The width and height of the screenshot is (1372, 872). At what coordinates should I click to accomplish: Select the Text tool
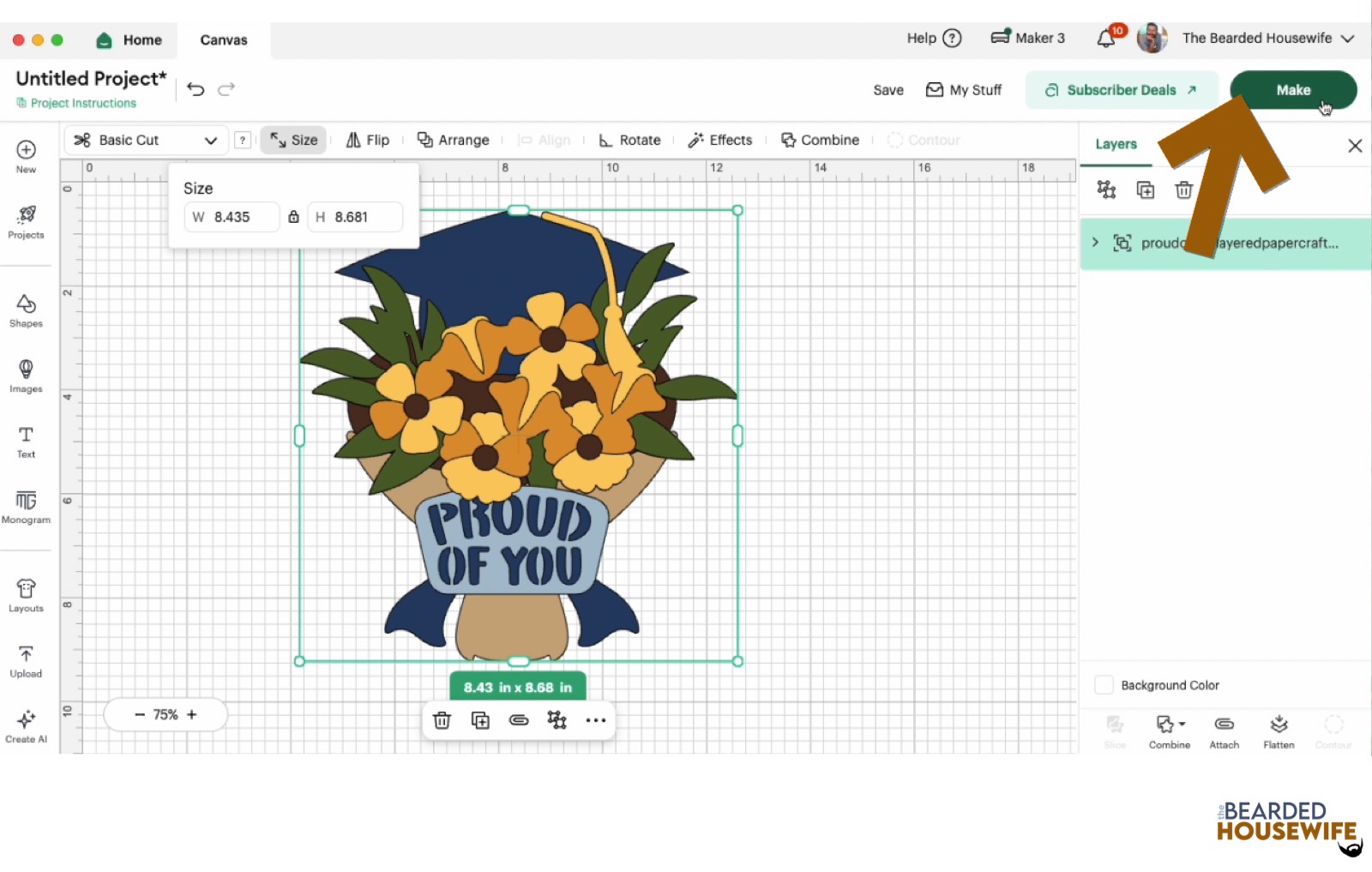point(26,442)
